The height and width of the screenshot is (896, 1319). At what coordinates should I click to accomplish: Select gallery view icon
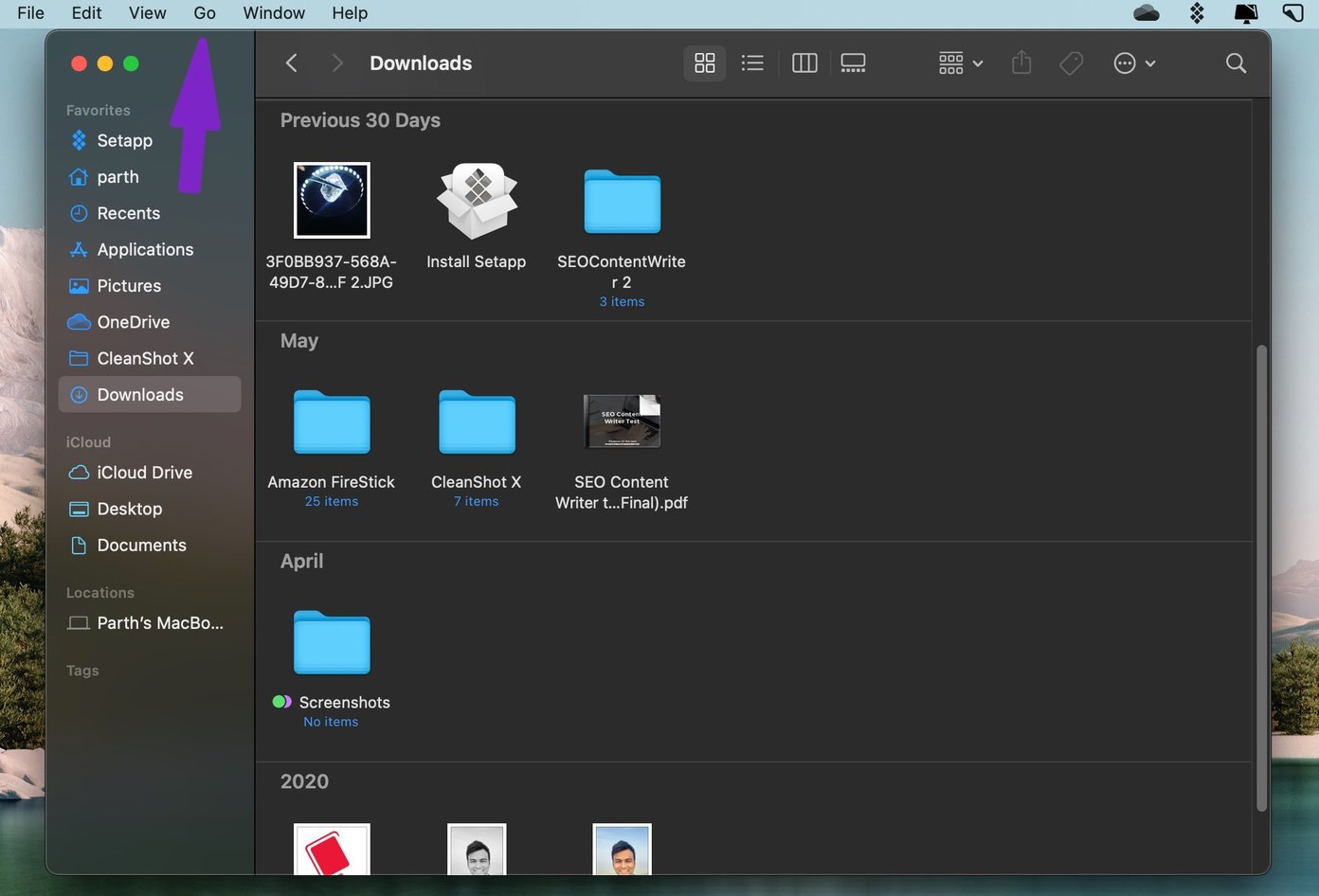pos(853,63)
